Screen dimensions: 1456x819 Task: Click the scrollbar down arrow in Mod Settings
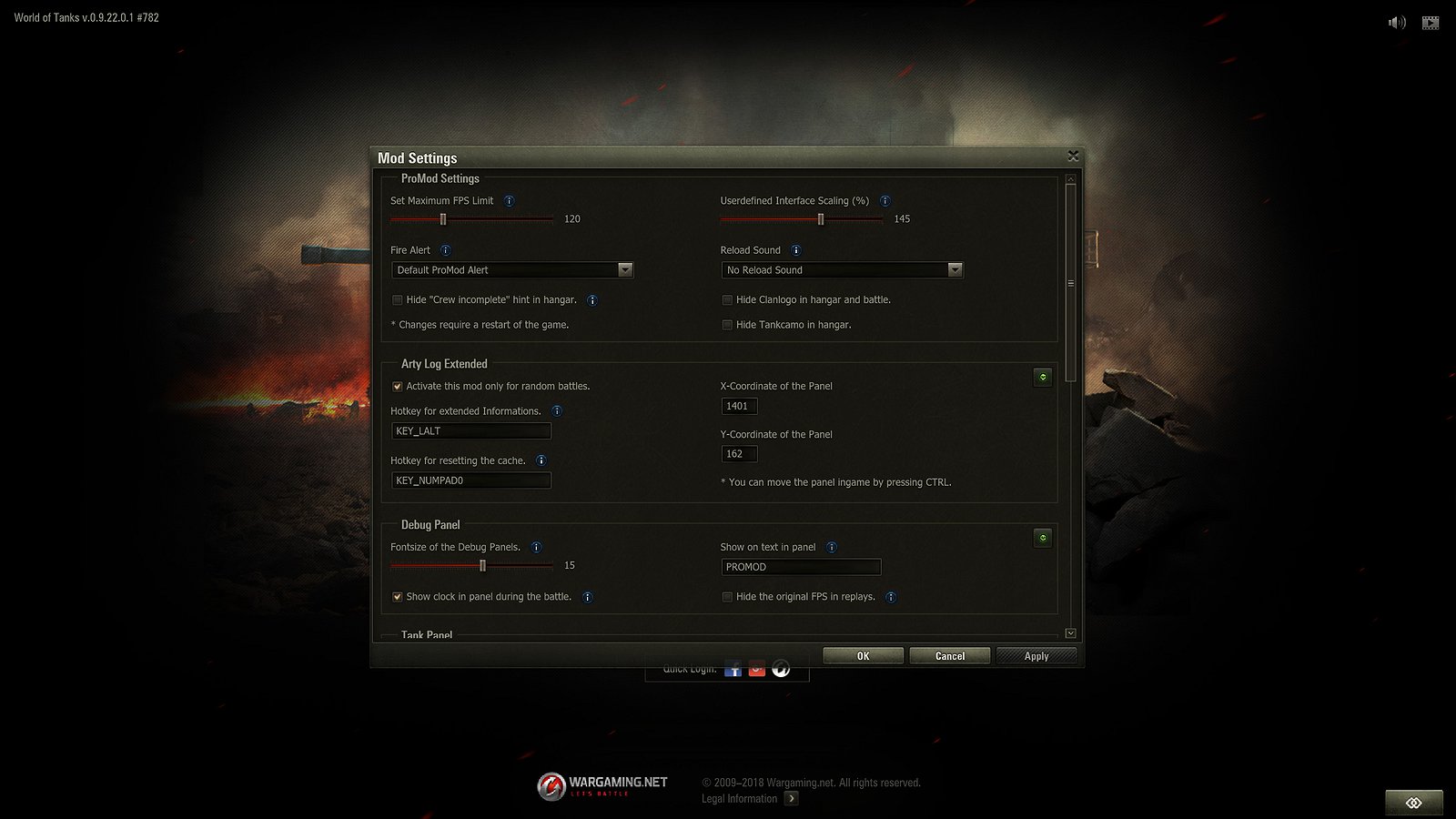(1071, 633)
